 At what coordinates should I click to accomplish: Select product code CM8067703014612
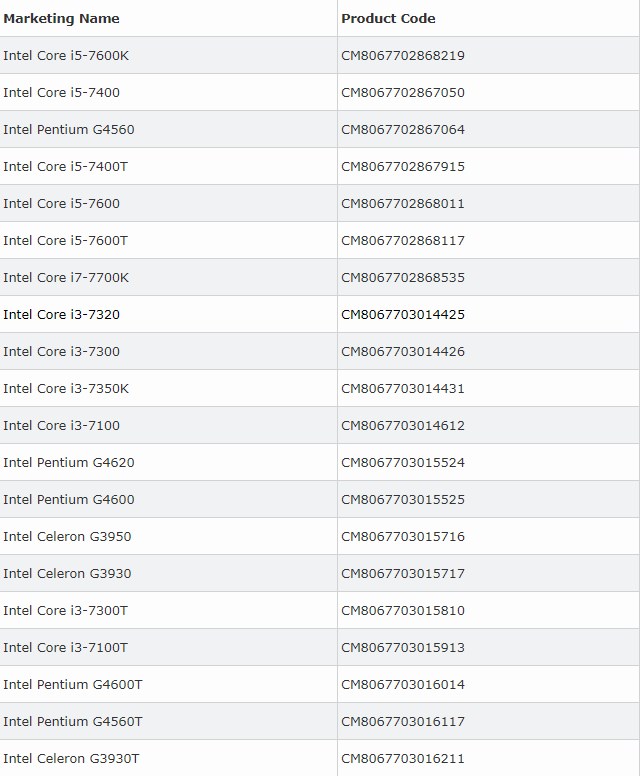click(x=403, y=426)
